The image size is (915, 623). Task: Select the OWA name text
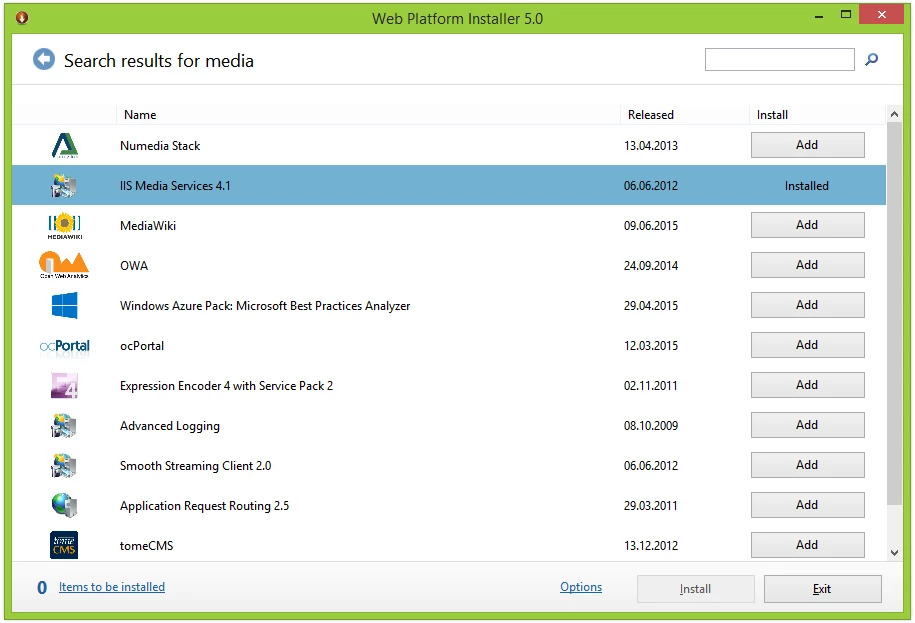(134, 265)
